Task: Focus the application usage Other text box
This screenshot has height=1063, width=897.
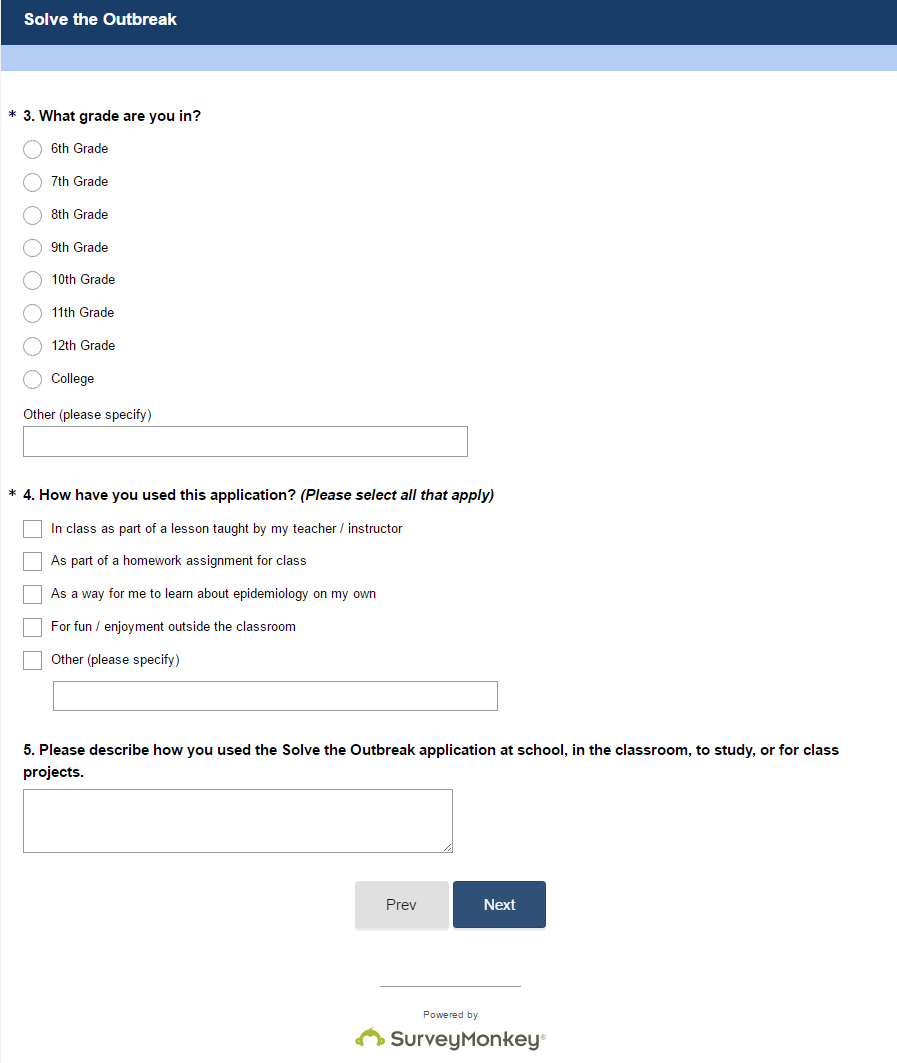Action: [275, 696]
